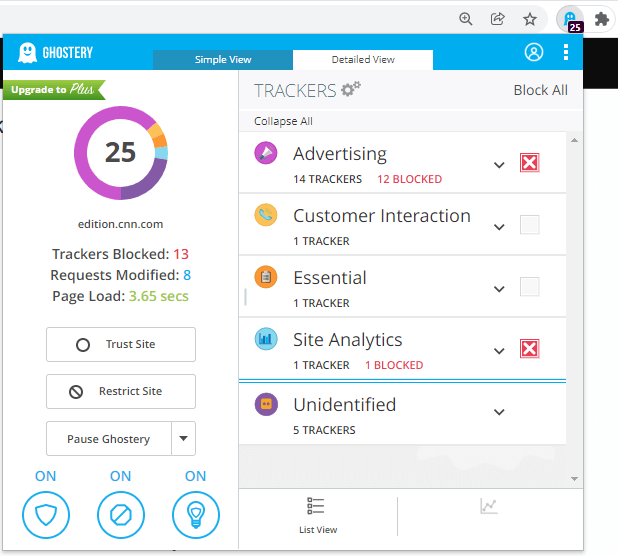Click Ghostery extension icon showing 25

(x=570, y=20)
